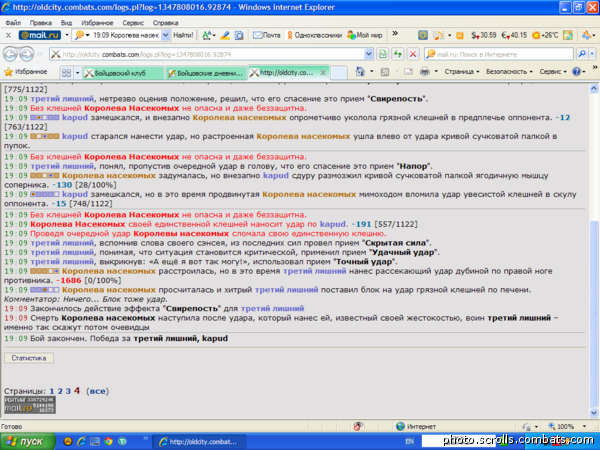The height and width of the screenshot is (450, 600).
Task: Open a new blank tab
Action: pos(339,73)
